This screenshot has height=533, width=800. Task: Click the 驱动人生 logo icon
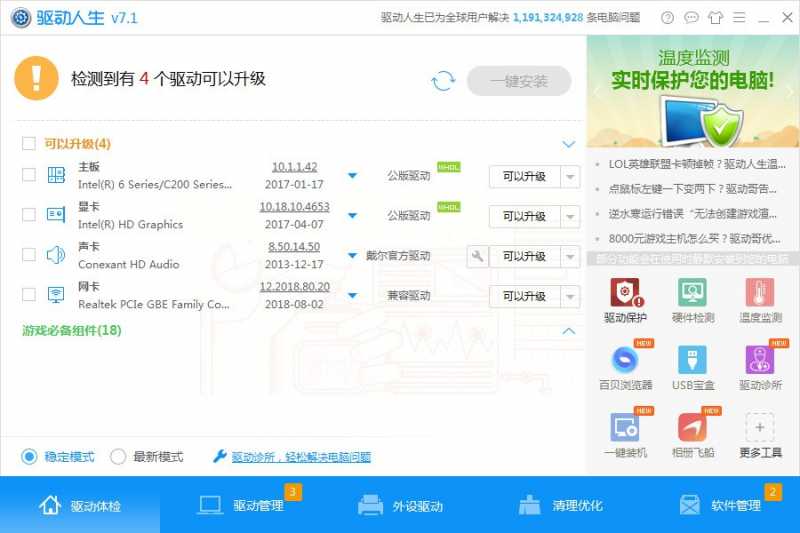point(21,18)
